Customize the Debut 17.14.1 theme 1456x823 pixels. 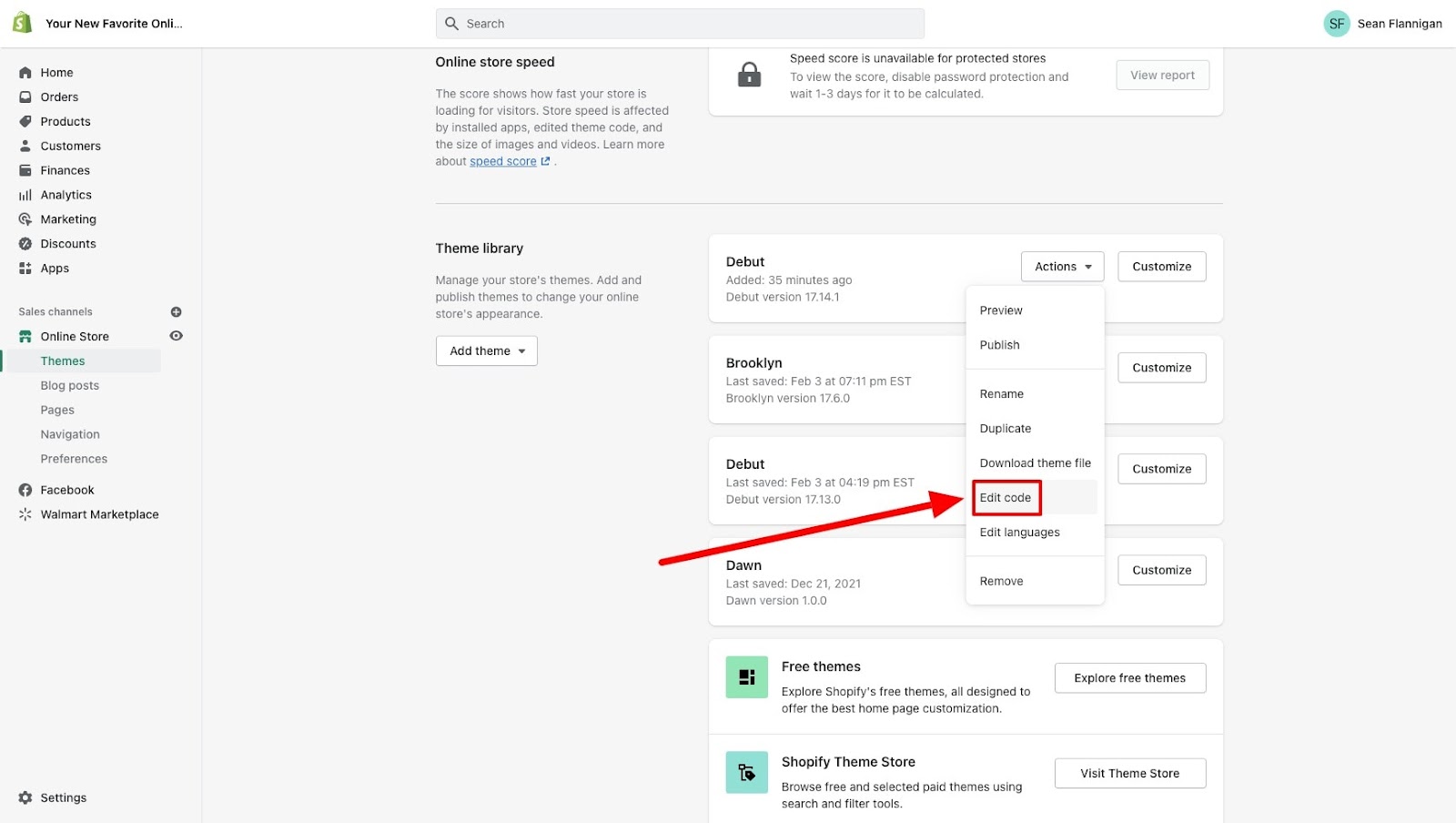[x=1162, y=267]
